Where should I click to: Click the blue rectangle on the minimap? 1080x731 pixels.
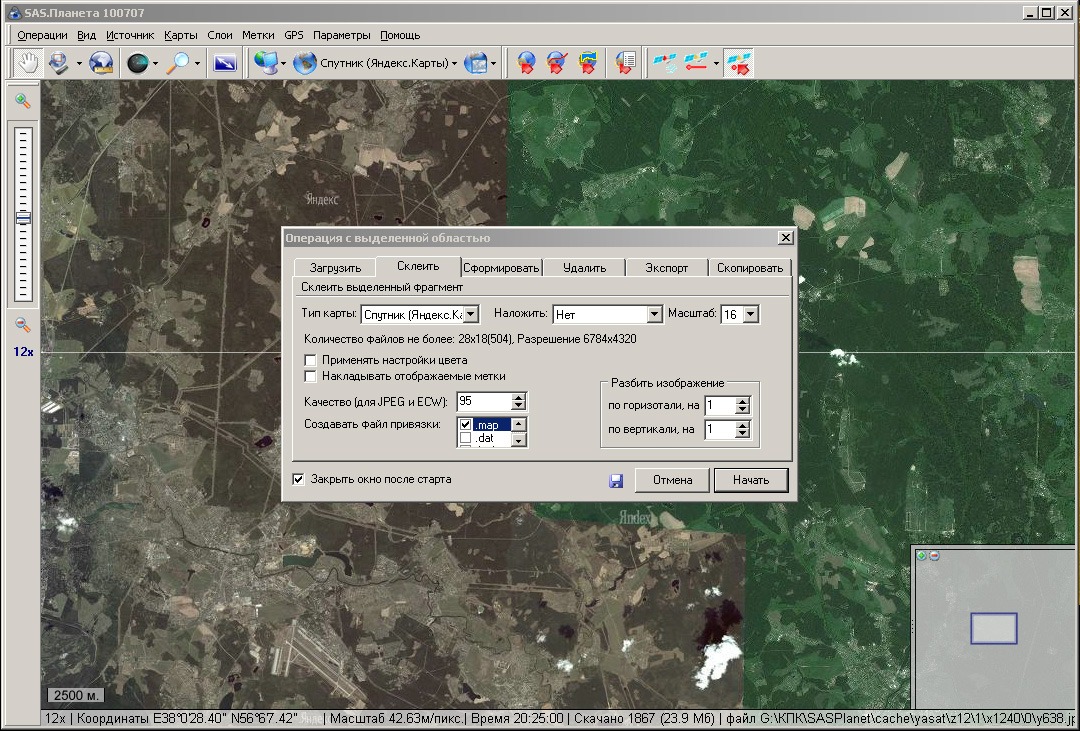click(994, 628)
